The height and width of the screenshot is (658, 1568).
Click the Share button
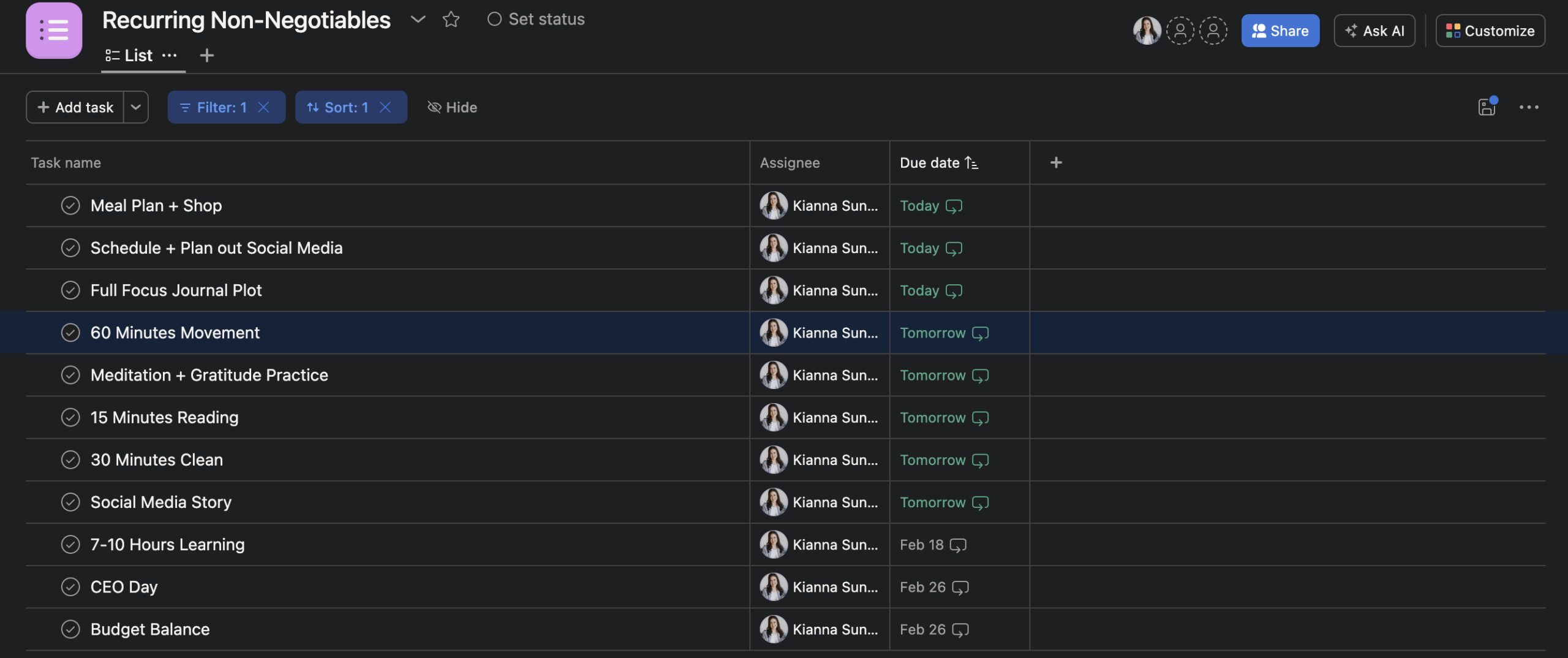click(x=1280, y=31)
